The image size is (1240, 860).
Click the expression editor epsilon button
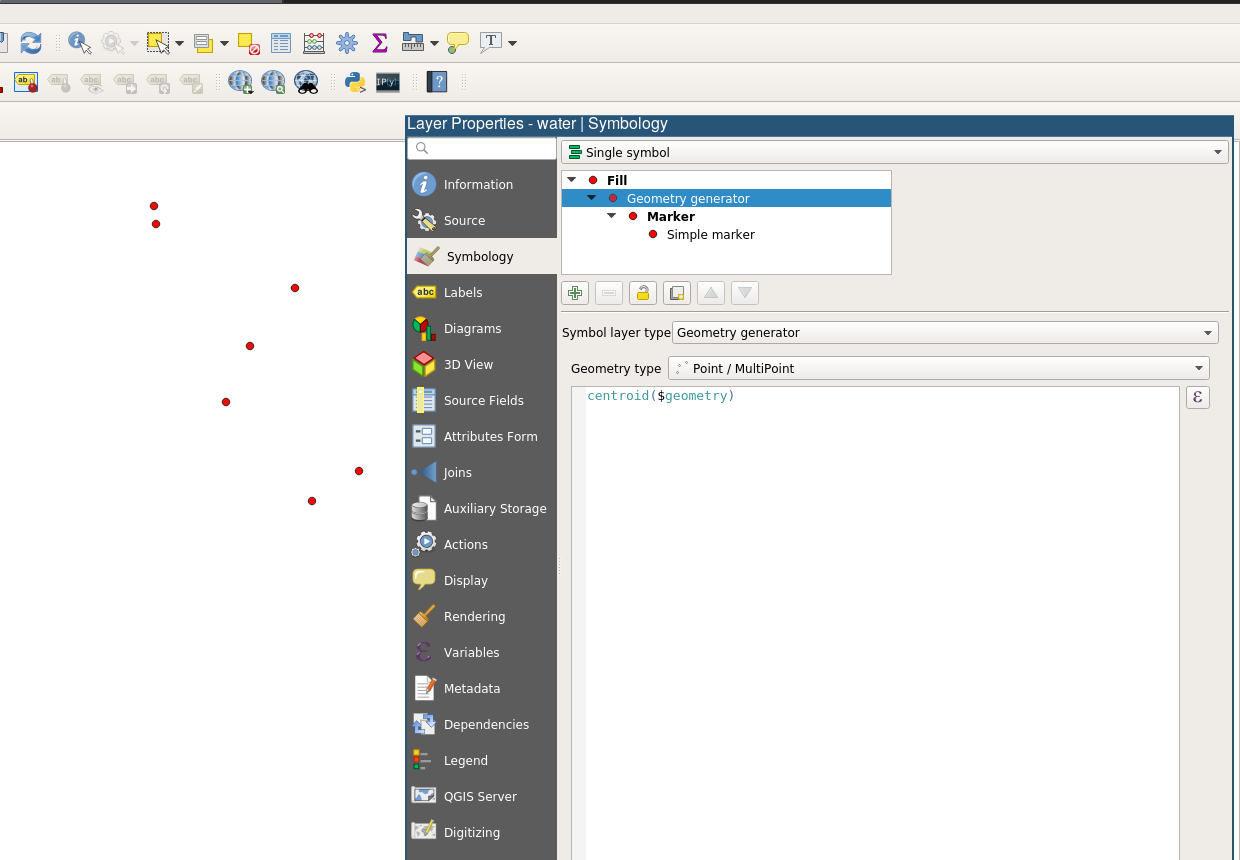point(1197,398)
